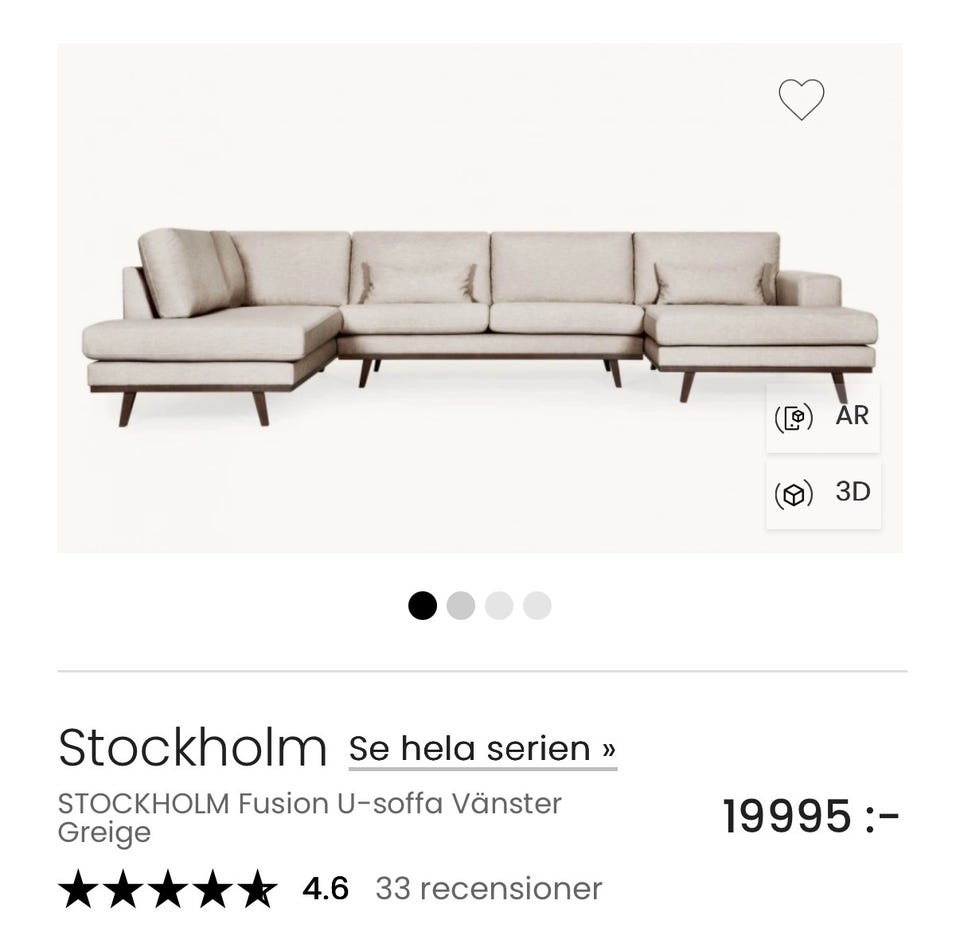Screen dimensions: 960x951
Task: Select the second carousel dot
Action: tap(460, 604)
